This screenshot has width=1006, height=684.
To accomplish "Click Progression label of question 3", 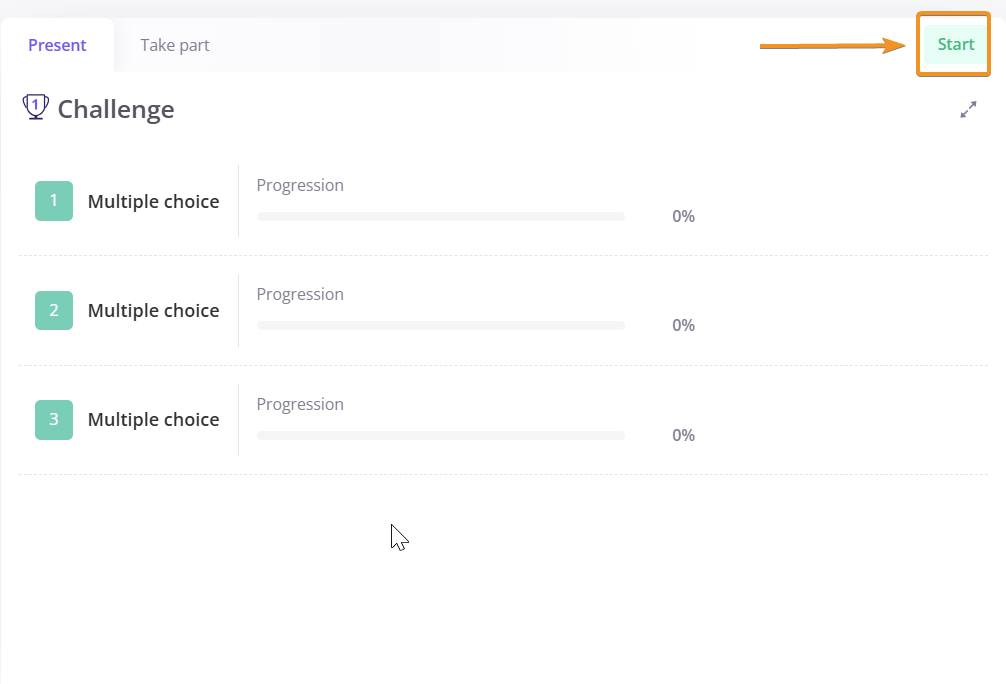I will (300, 404).
